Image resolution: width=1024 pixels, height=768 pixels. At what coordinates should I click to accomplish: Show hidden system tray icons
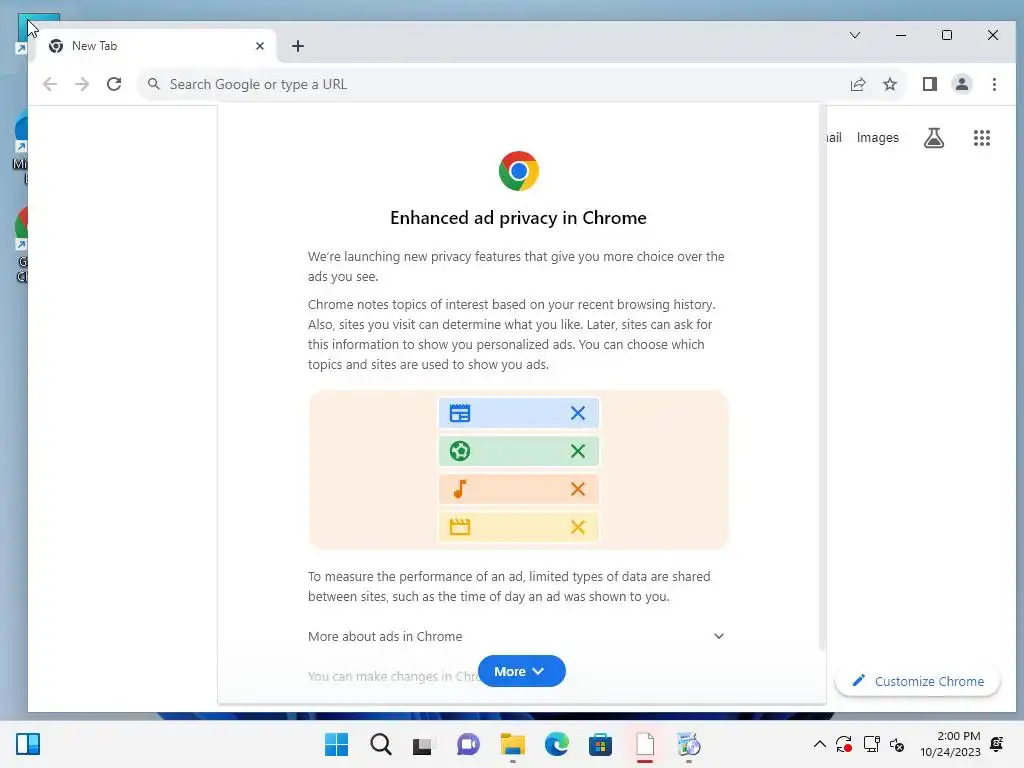(x=820, y=744)
